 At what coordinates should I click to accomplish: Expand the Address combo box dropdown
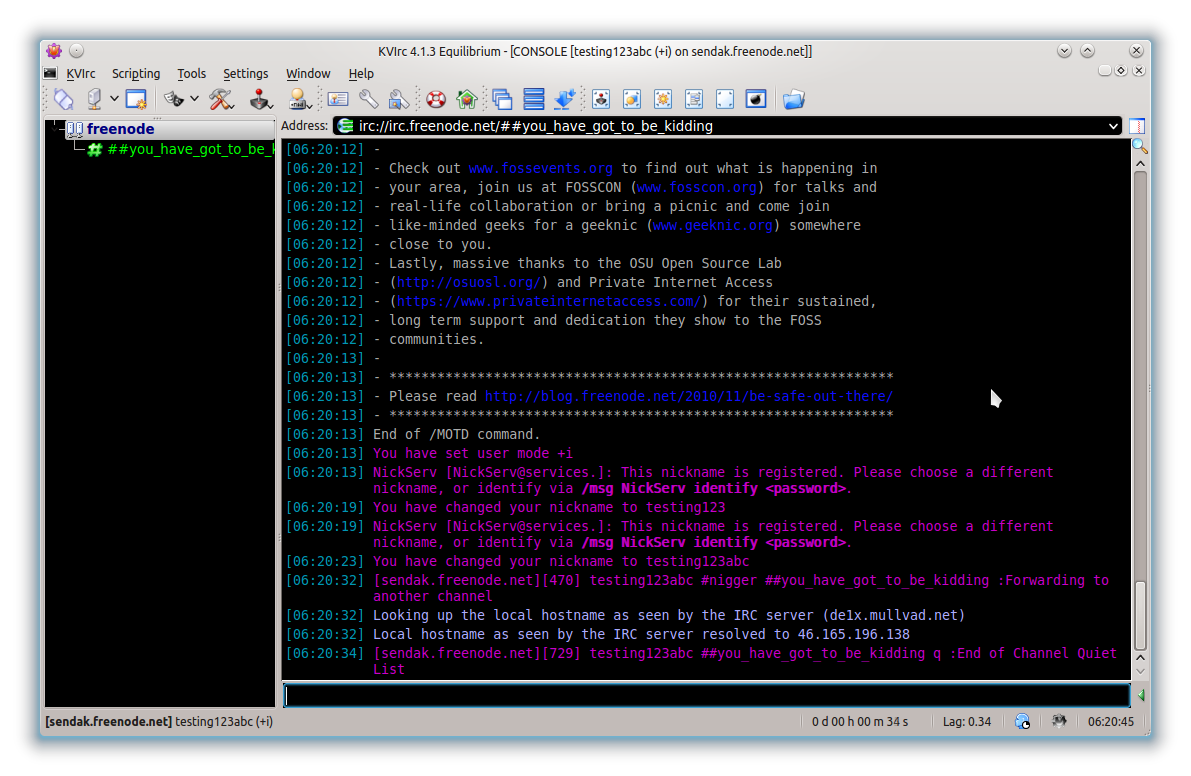[x=1114, y=126]
